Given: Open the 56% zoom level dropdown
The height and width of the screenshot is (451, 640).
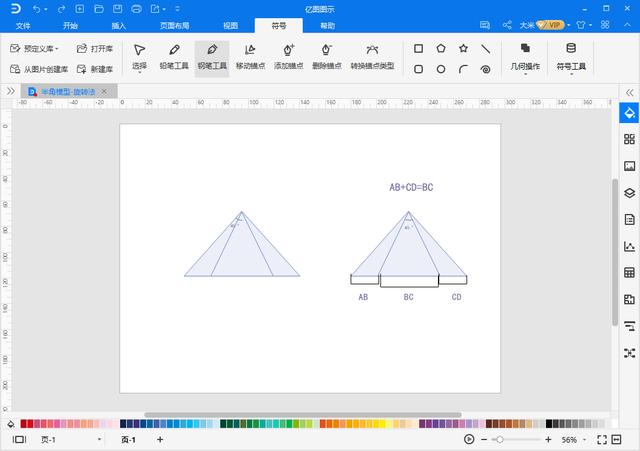Looking at the screenshot, I should 584,440.
